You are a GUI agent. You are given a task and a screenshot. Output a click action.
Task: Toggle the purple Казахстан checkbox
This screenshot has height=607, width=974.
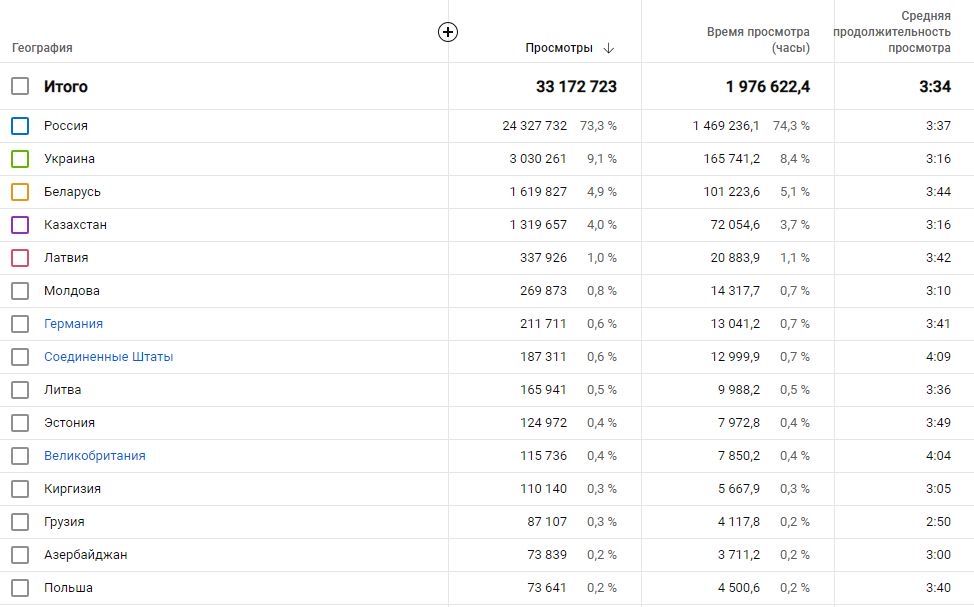20,225
